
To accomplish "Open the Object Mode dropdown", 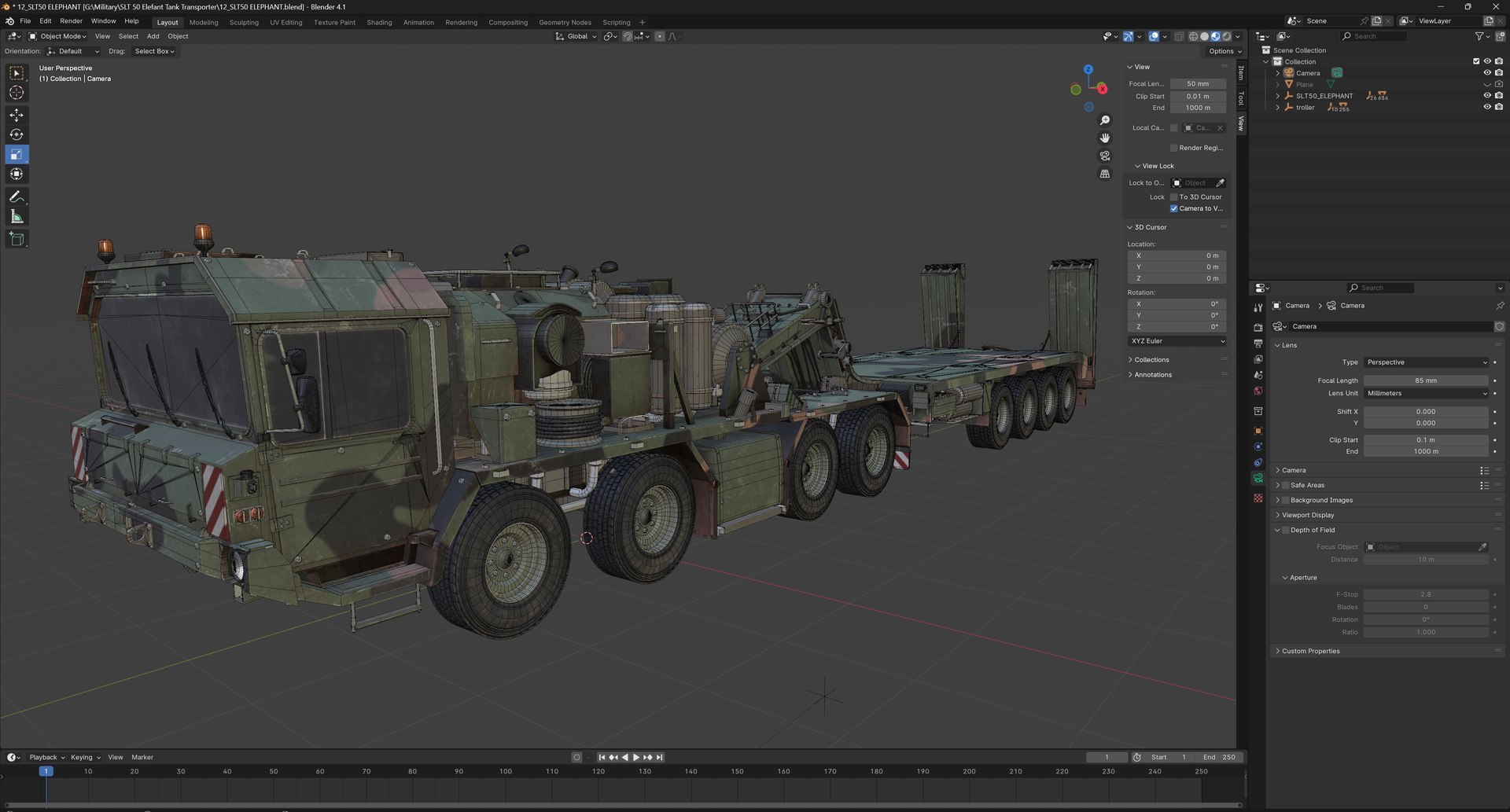I will click(57, 36).
